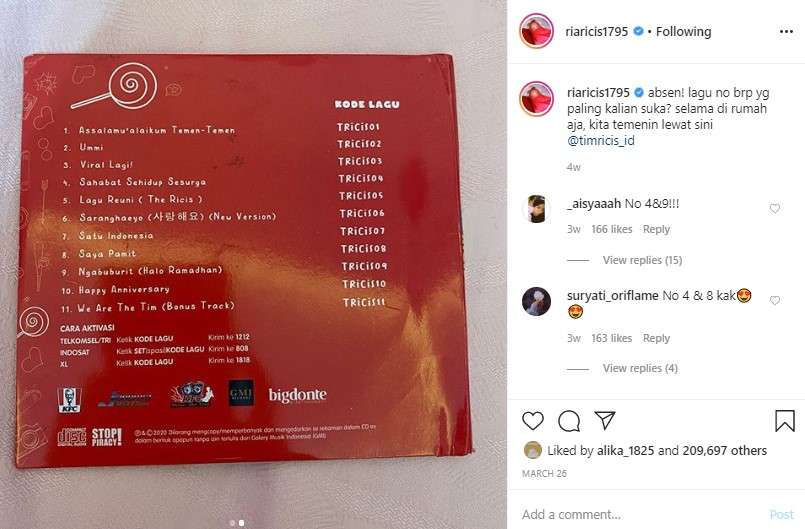Viewport: 805px width, 529px height.
Task: Open riaricis1795 profile picture in header
Action: tap(536, 31)
